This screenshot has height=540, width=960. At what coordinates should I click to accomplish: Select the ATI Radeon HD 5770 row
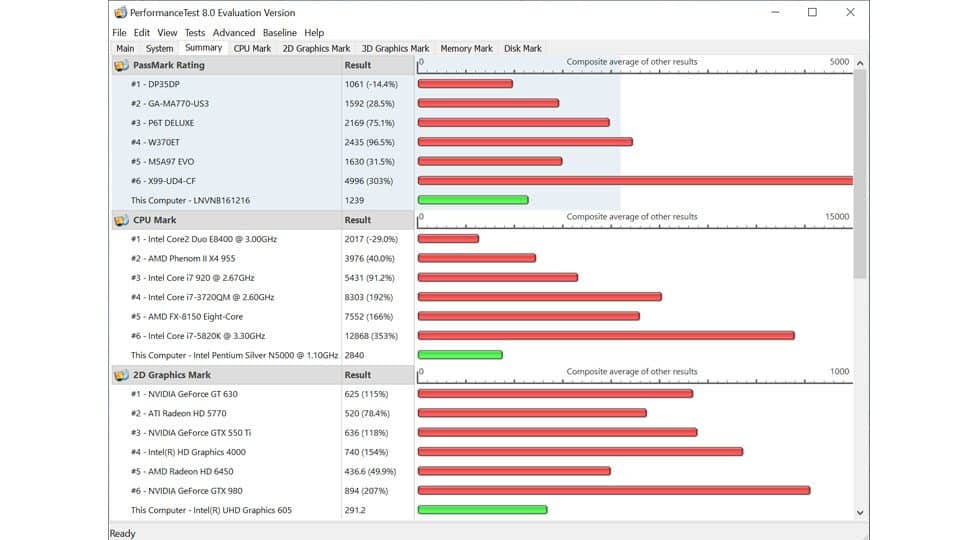(482, 413)
